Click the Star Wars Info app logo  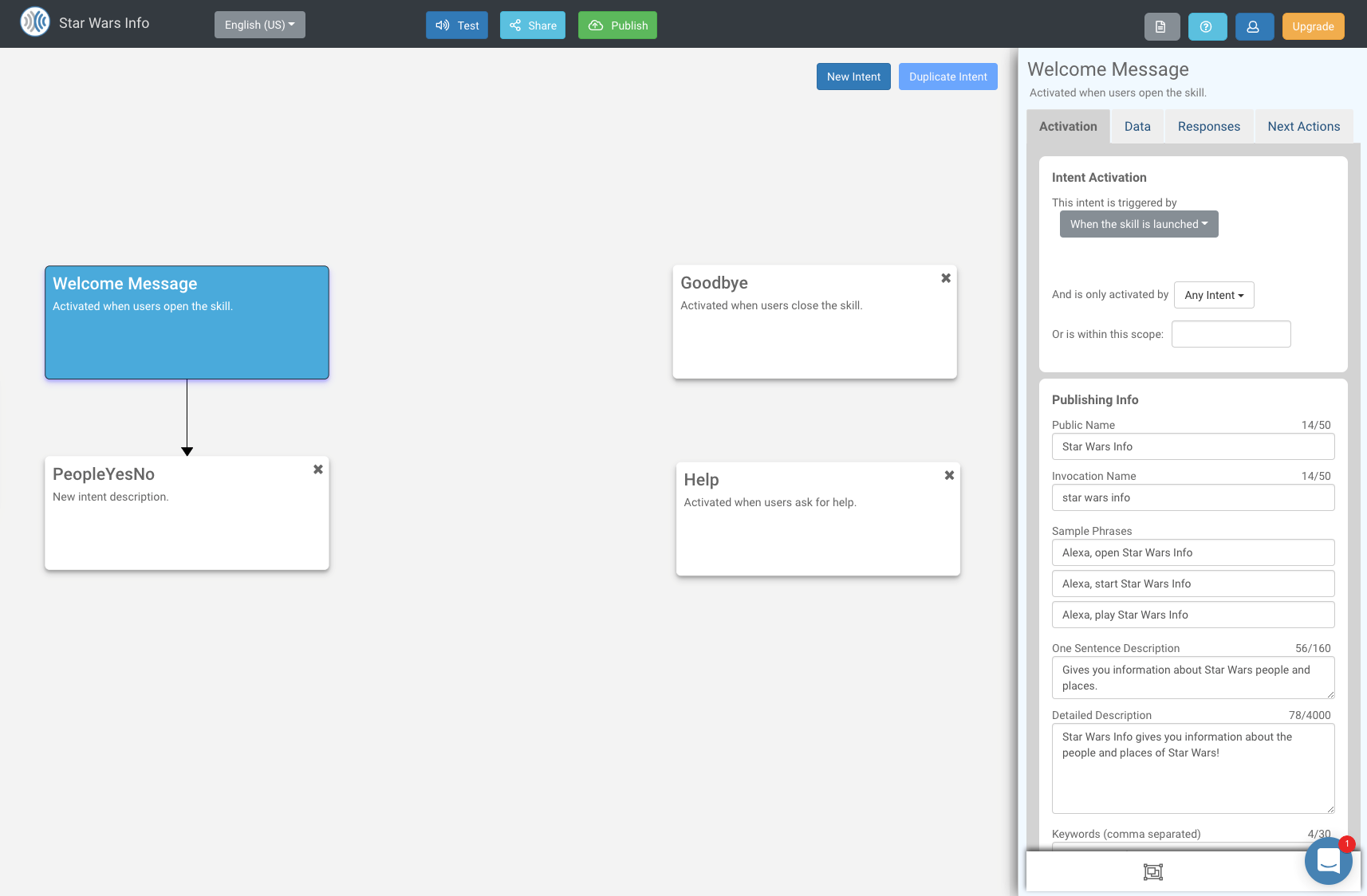point(35,22)
